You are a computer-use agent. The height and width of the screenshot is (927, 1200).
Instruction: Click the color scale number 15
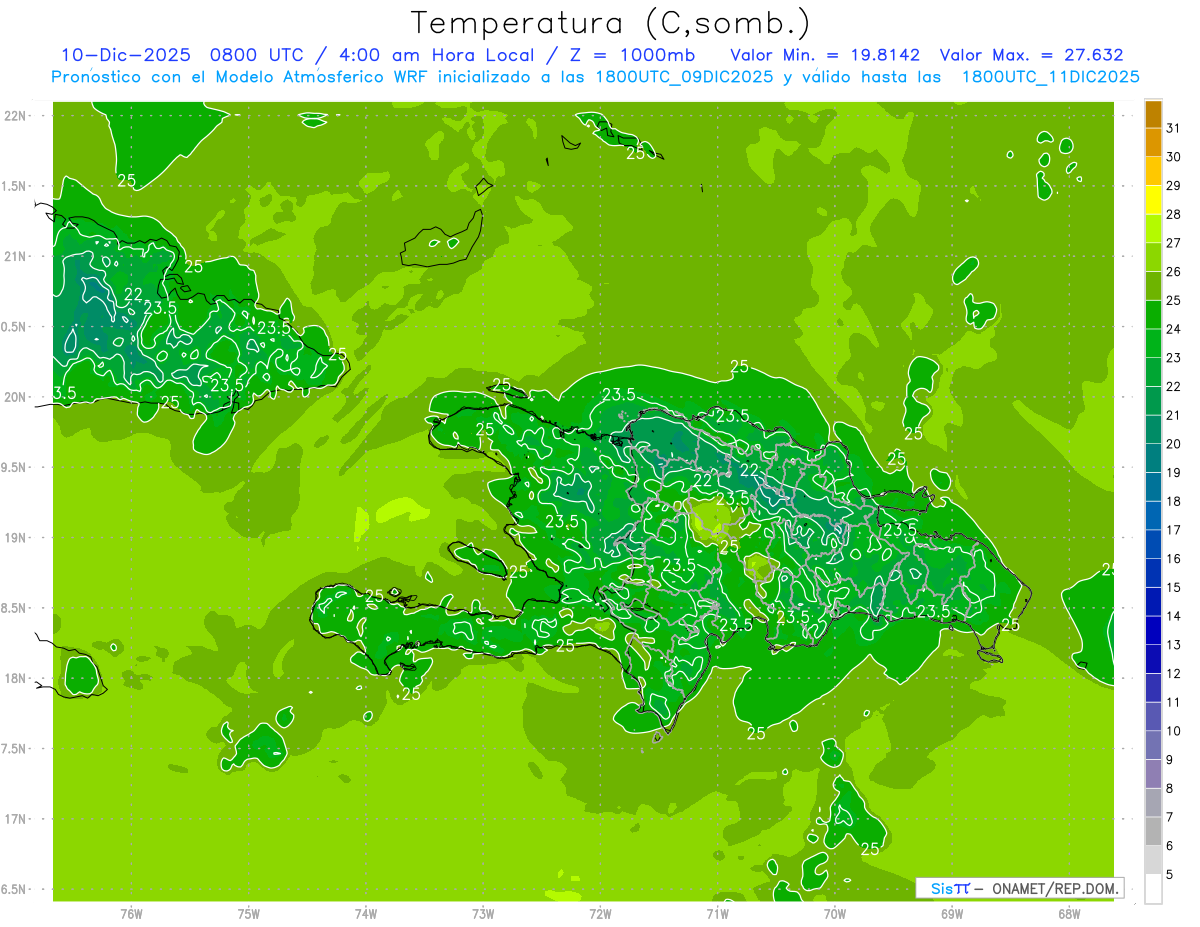pyautogui.click(x=1173, y=587)
